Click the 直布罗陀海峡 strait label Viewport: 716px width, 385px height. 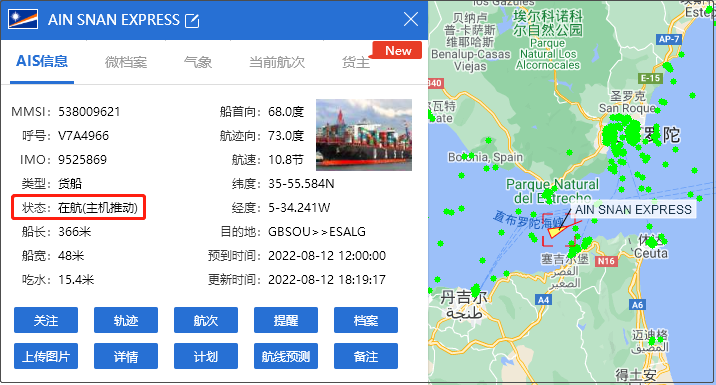(x=530, y=220)
